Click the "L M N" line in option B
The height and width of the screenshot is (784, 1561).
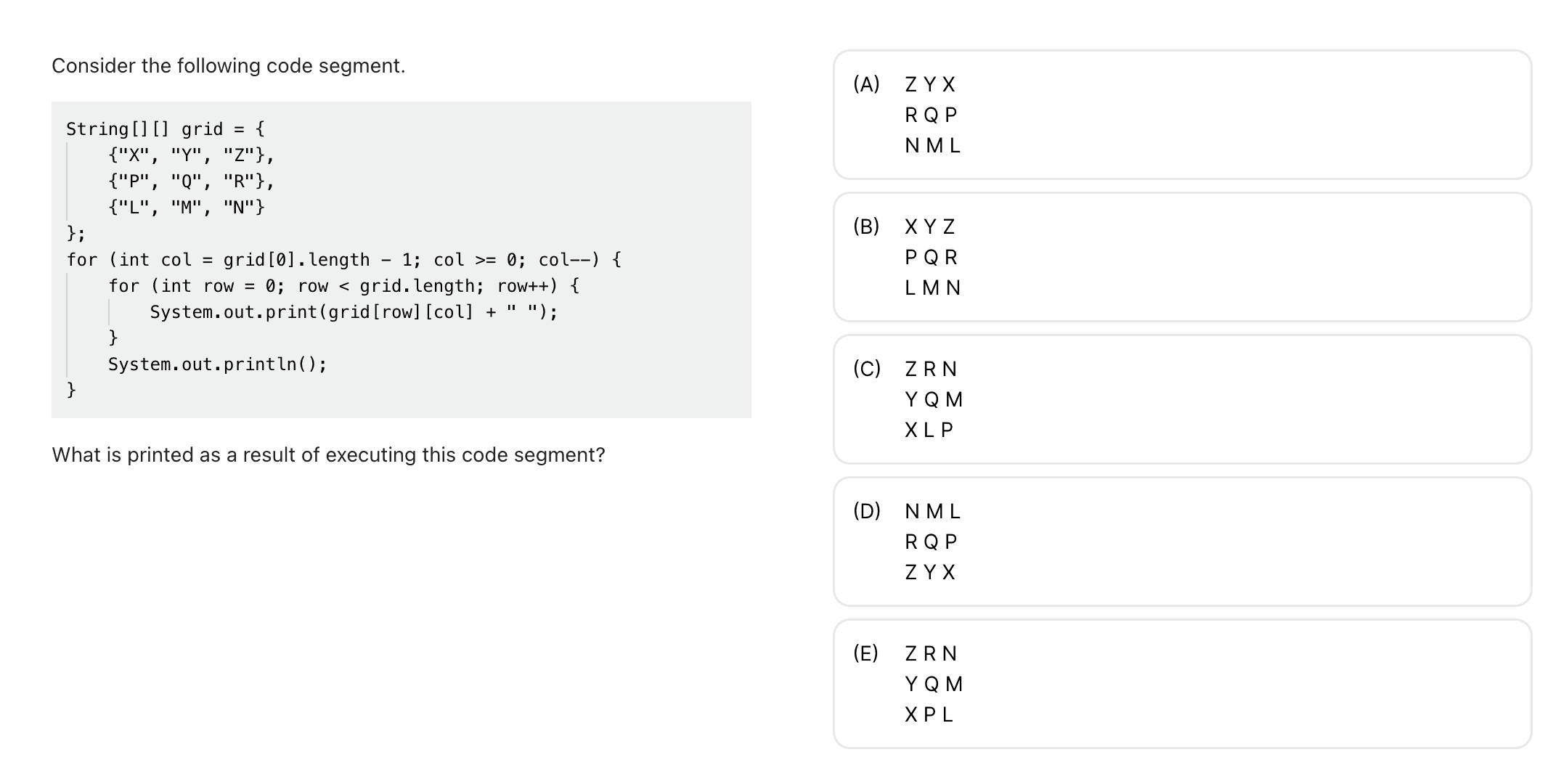[x=933, y=288]
